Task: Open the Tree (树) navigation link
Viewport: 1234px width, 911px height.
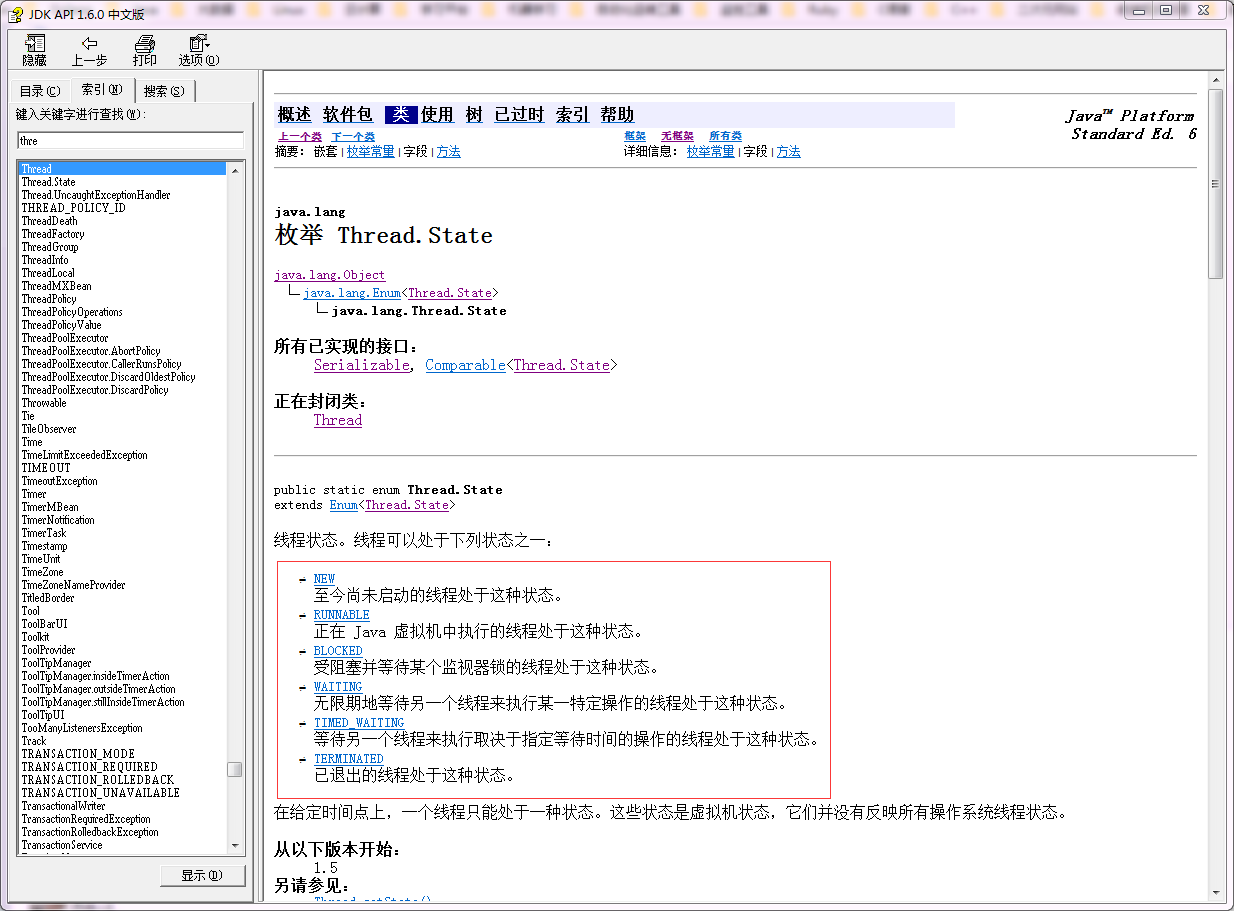Action: coord(474,114)
